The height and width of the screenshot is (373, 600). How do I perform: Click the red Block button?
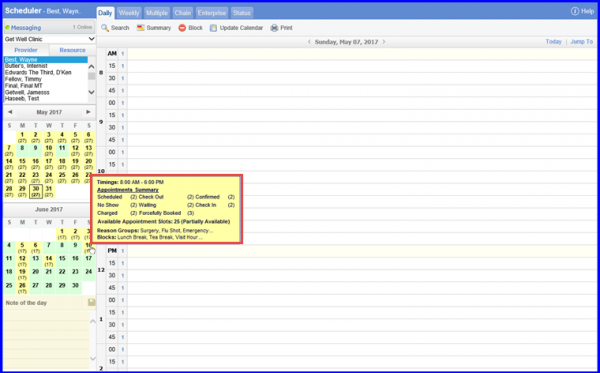[x=191, y=28]
